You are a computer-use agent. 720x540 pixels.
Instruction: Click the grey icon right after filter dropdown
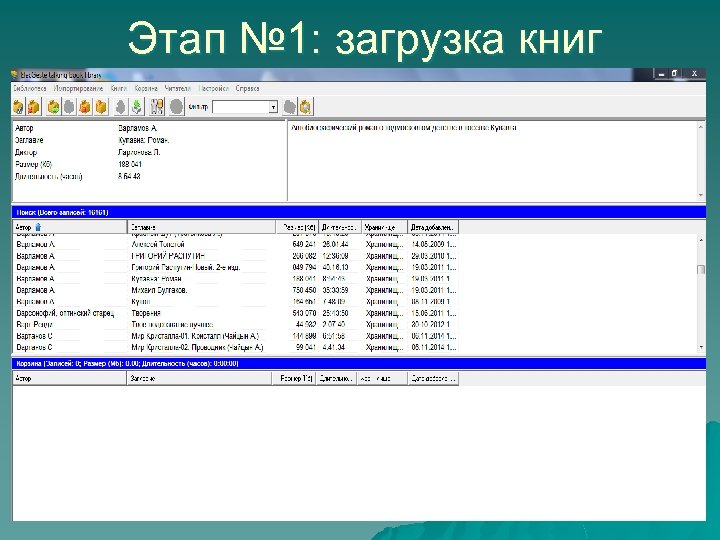tap(289, 107)
